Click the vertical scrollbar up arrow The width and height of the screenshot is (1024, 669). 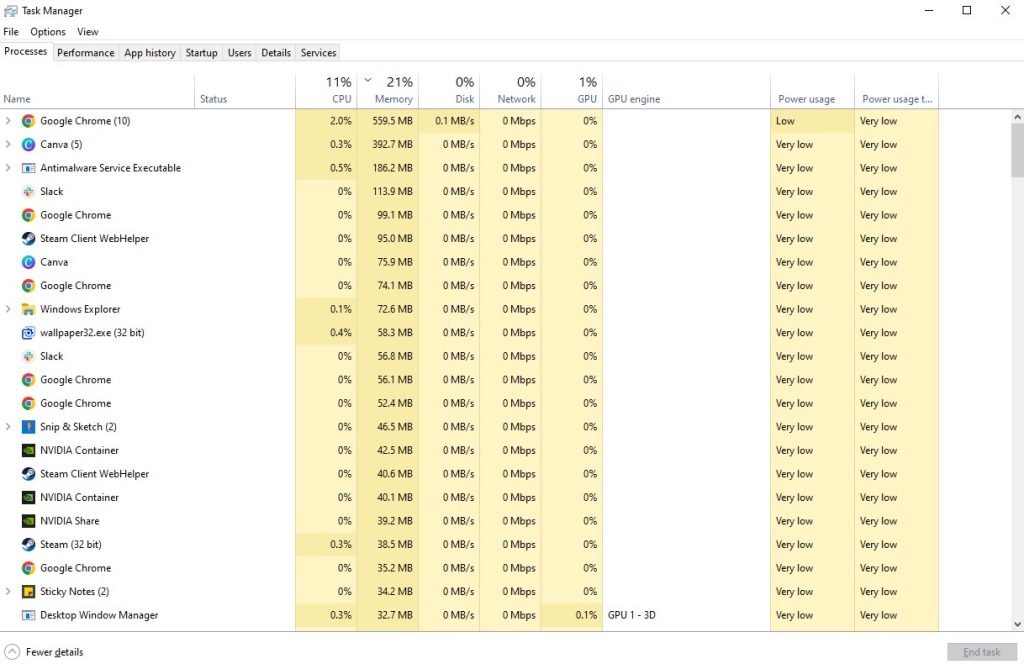click(x=1017, y=117)
